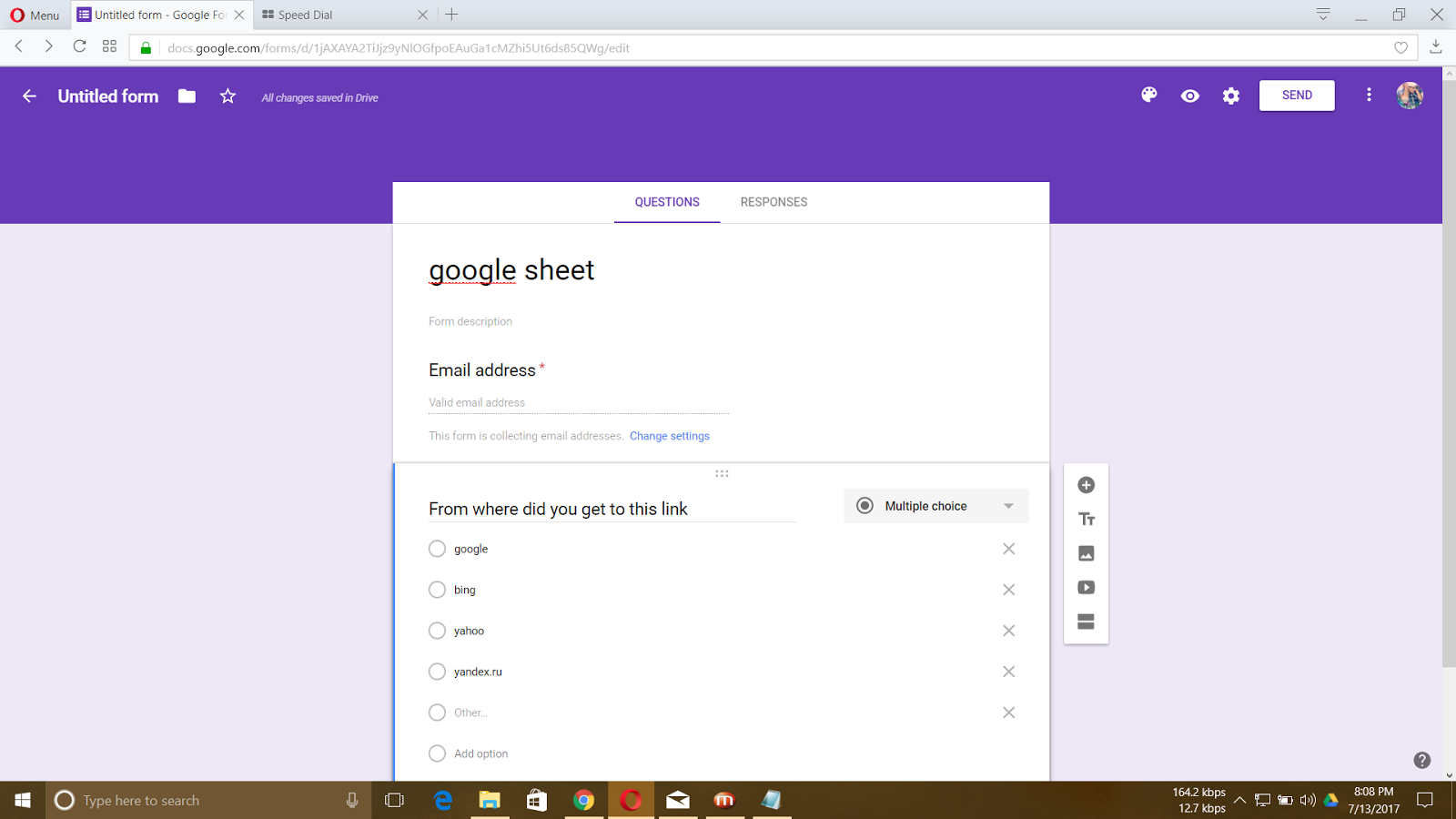The width and height of the screenshot is (1456, 819).
Task: Open the Opera Menu
Action: coord(35,15)
